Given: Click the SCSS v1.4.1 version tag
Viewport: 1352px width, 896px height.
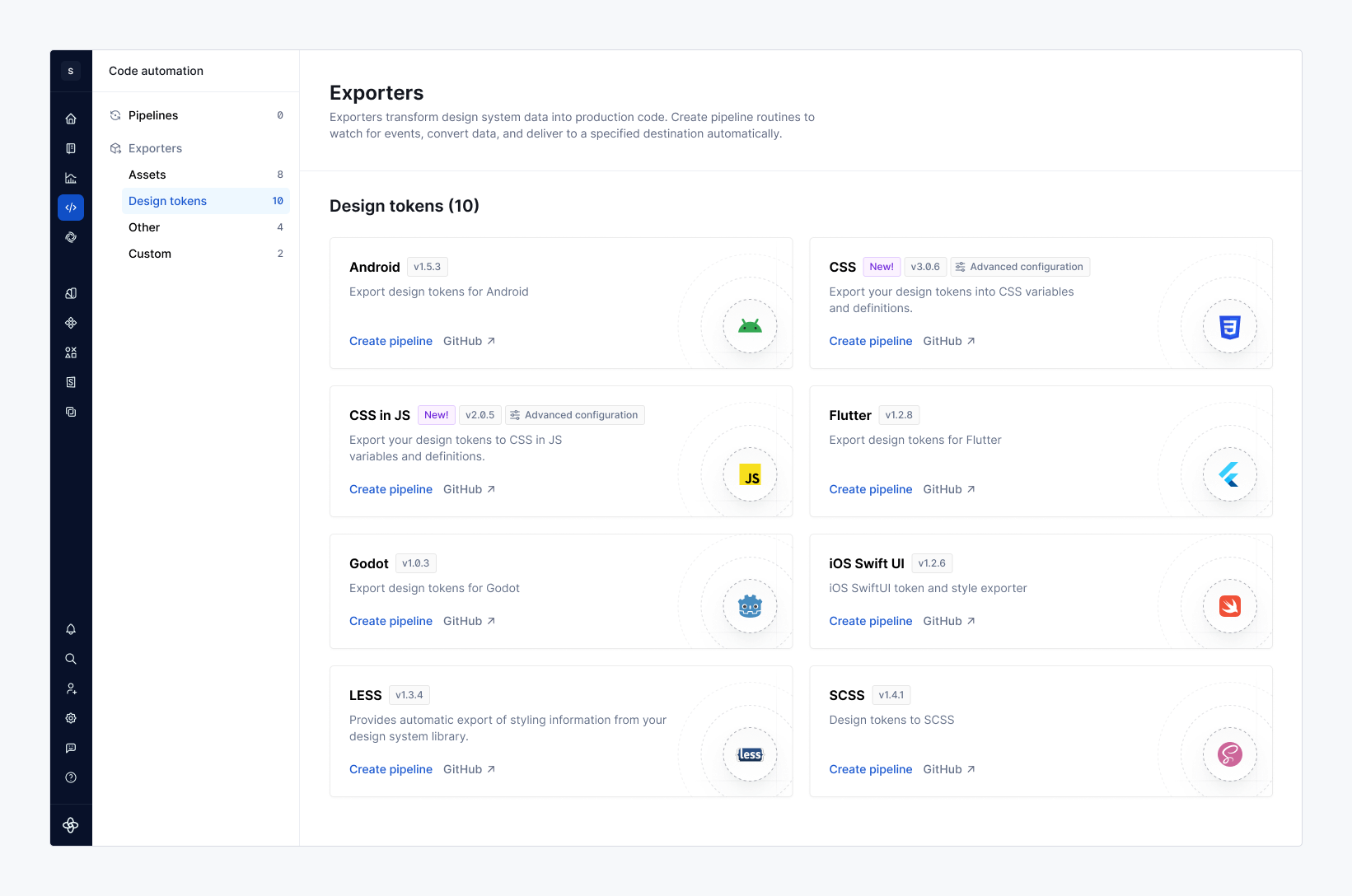Looking at the screenshot, I should click(x=891, y=695).
